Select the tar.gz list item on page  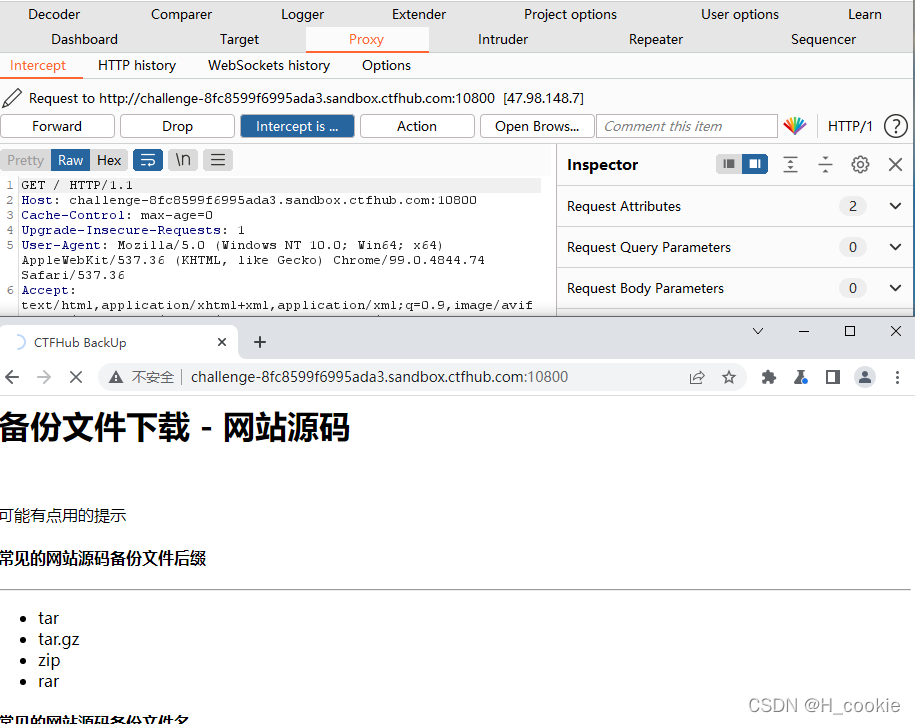58,639
